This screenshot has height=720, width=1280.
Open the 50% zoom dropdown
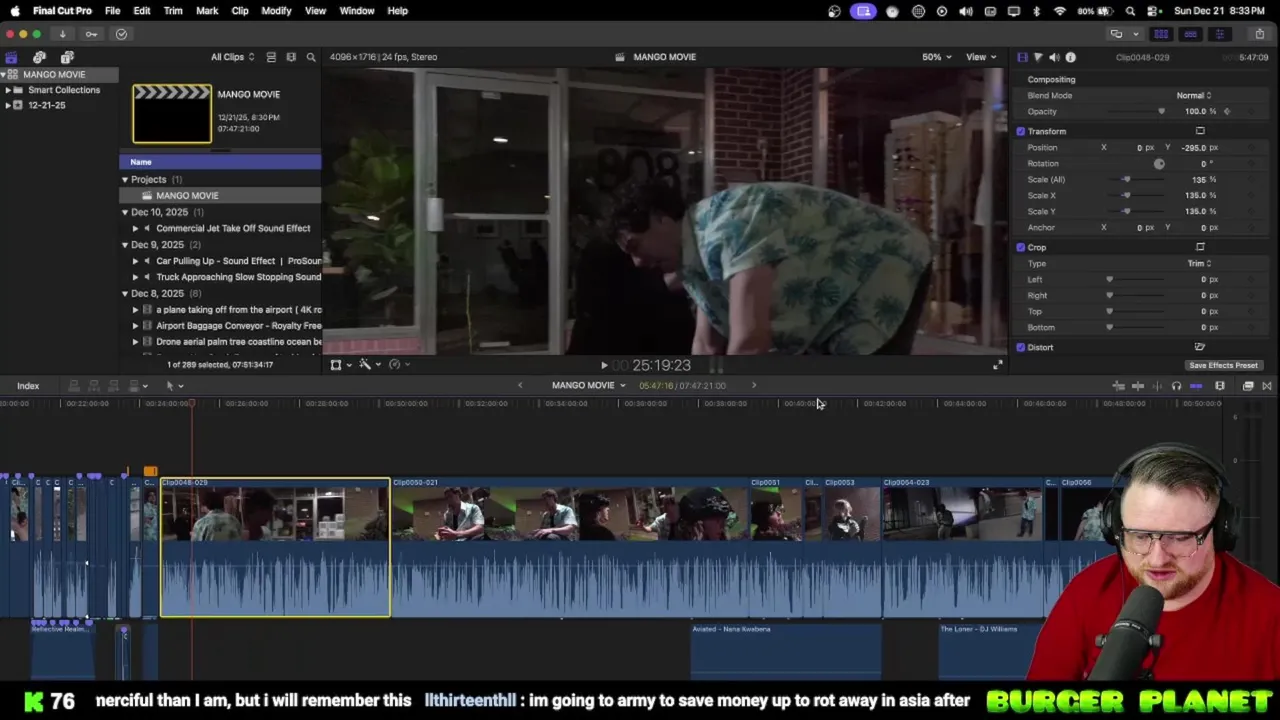click(x=936, y=57)
